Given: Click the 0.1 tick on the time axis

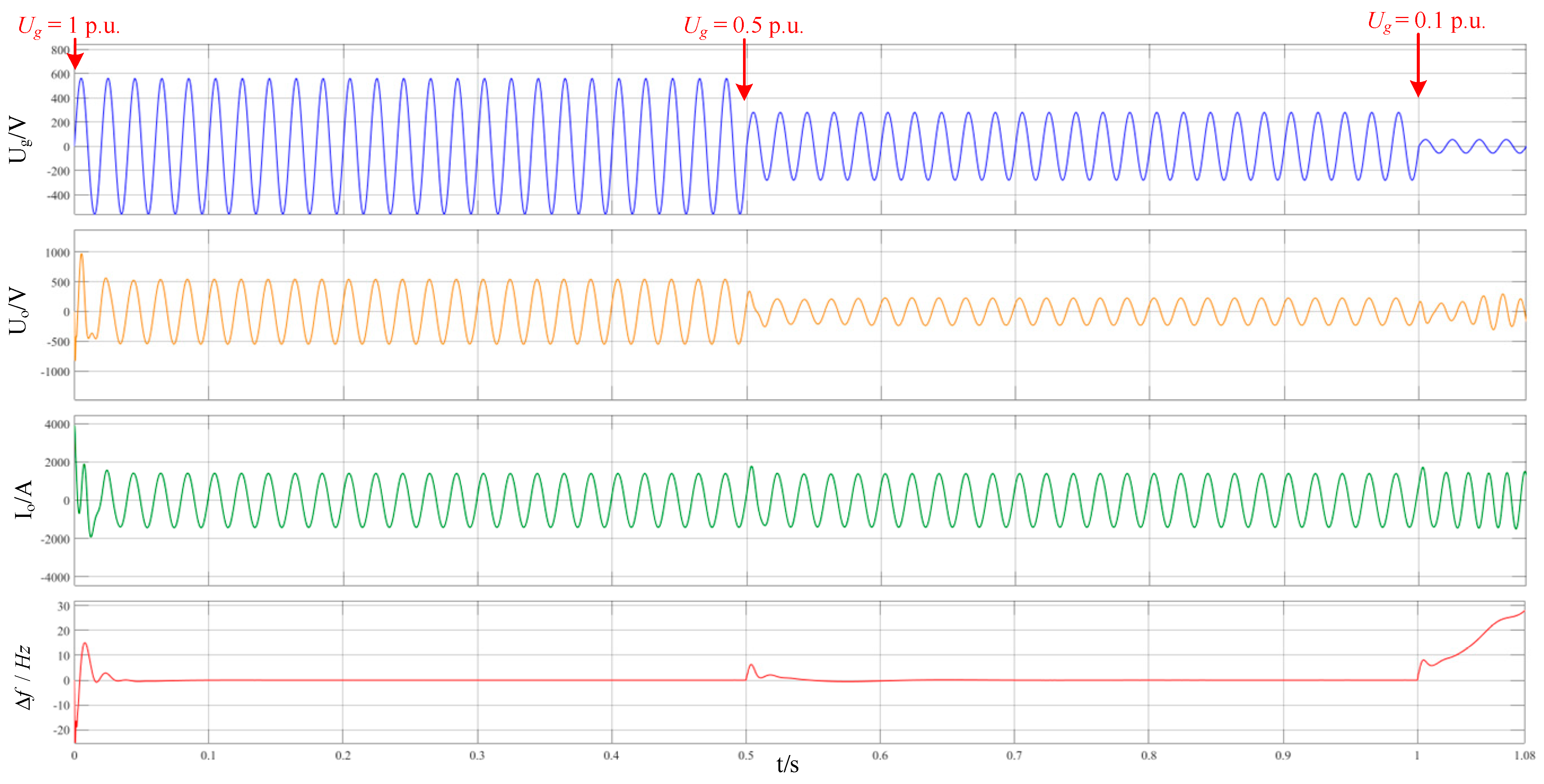Looking at the screenshot, I should coord(208,756).
